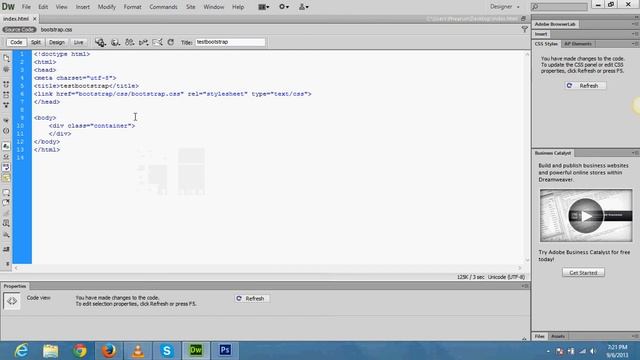The image size is (640, 360).
Task: Open Recent Snippets icon
Action: [x=6, y=223]
